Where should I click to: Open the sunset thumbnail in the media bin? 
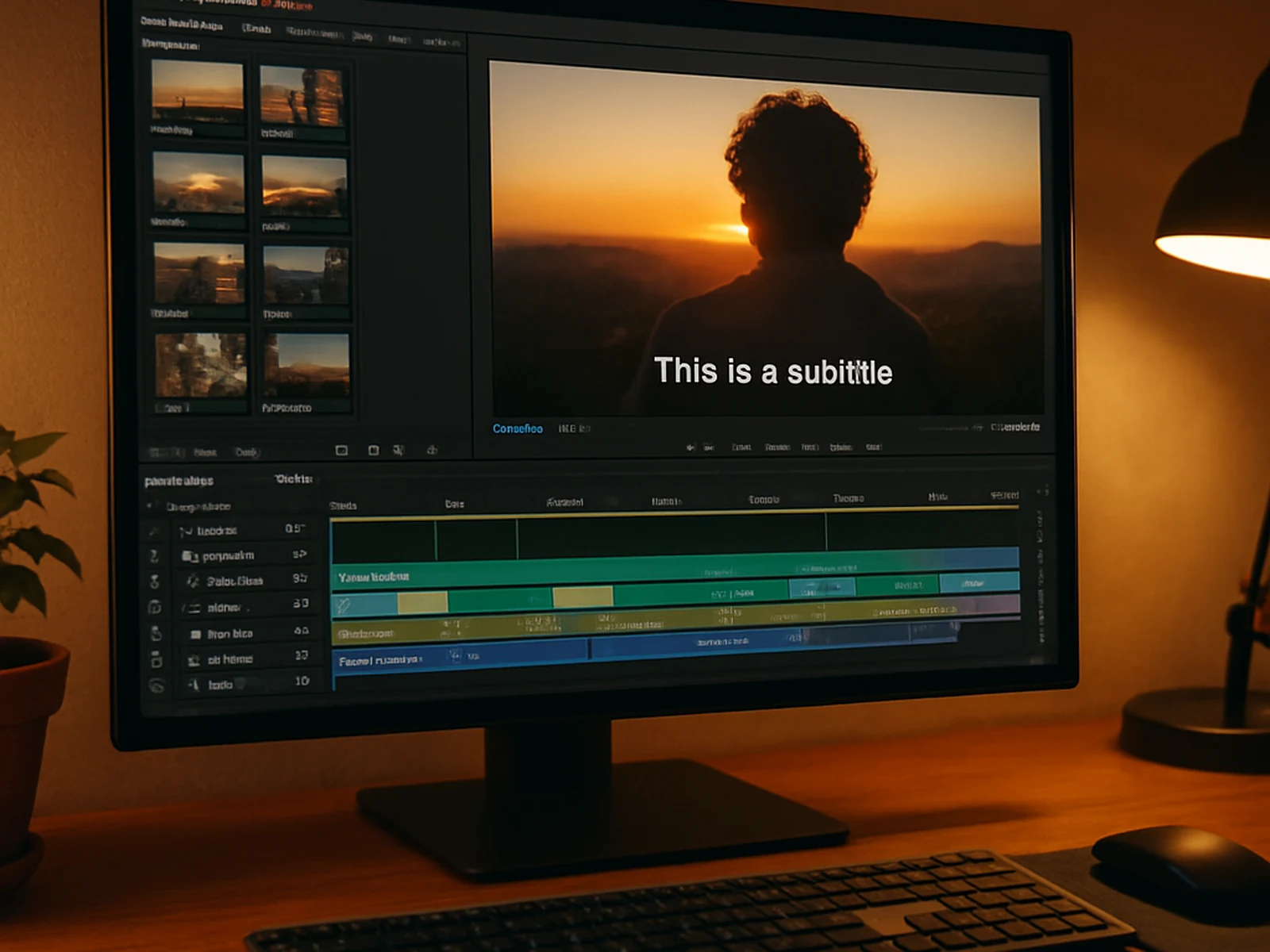pos(198,95)
